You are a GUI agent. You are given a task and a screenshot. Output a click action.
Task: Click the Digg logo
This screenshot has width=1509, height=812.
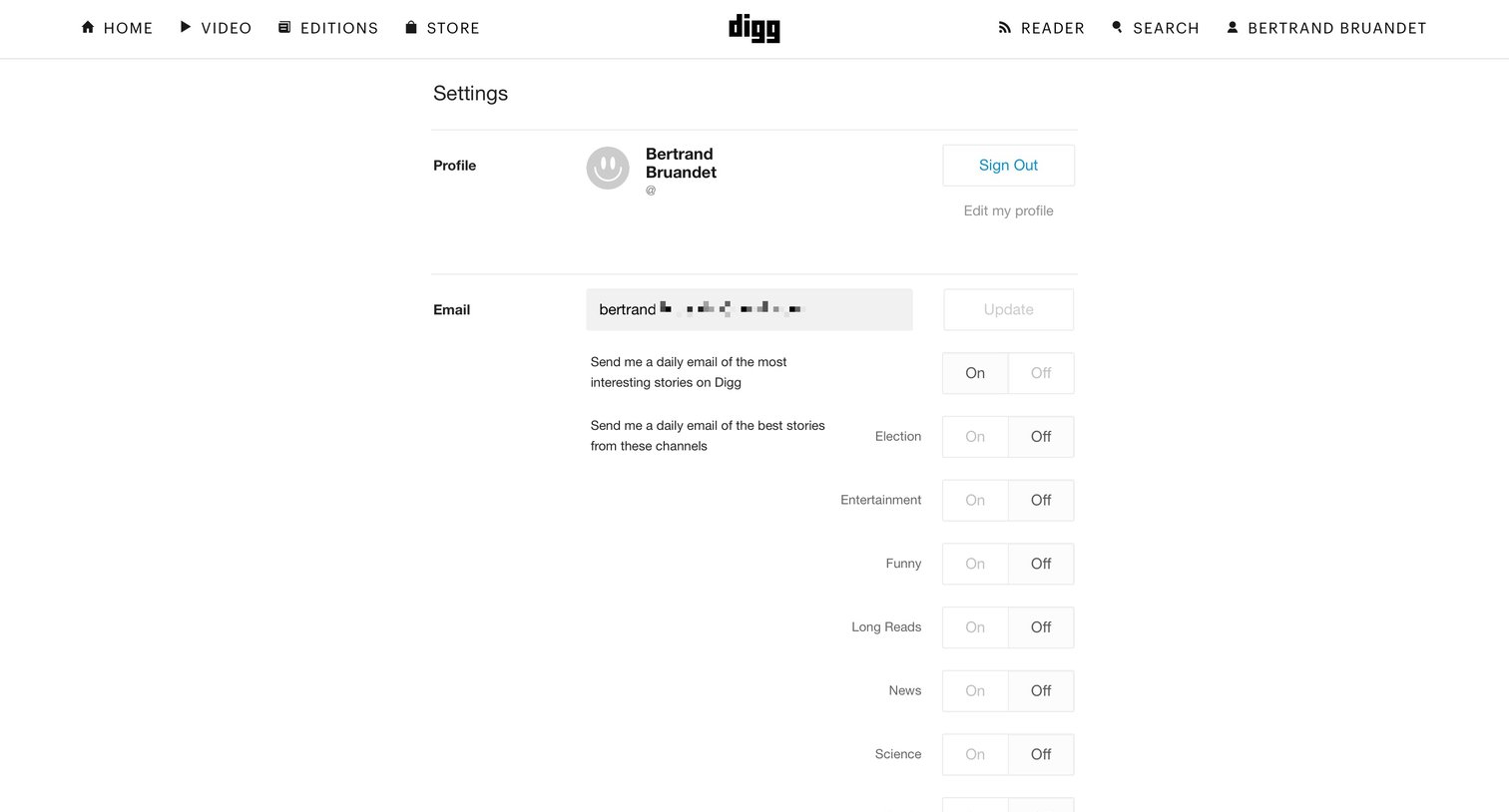click(754, 28)
